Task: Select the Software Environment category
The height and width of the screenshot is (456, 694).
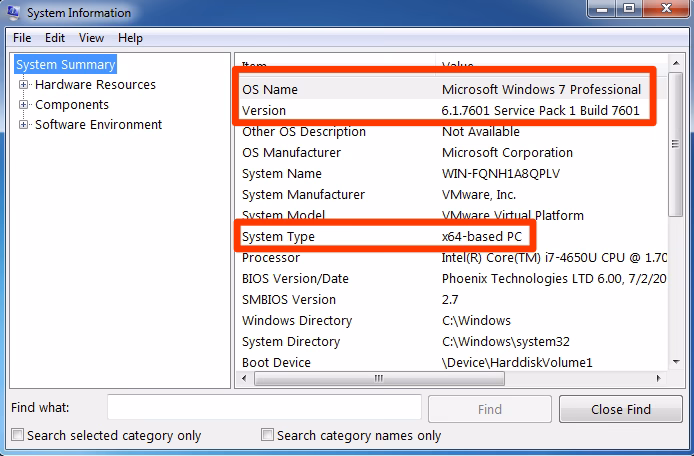Action: point(98,125)
